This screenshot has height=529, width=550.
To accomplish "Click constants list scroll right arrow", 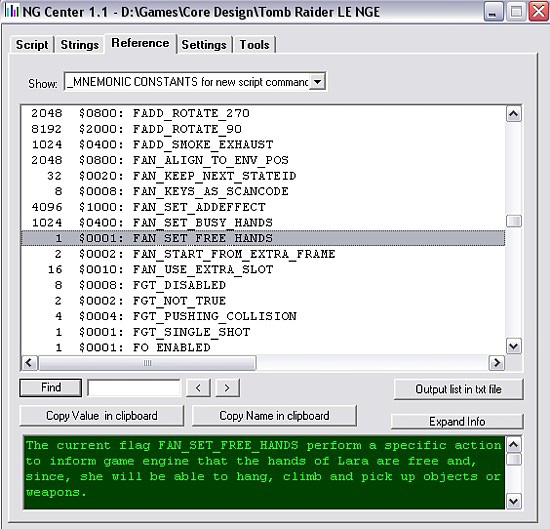I will tap(497, 363).
